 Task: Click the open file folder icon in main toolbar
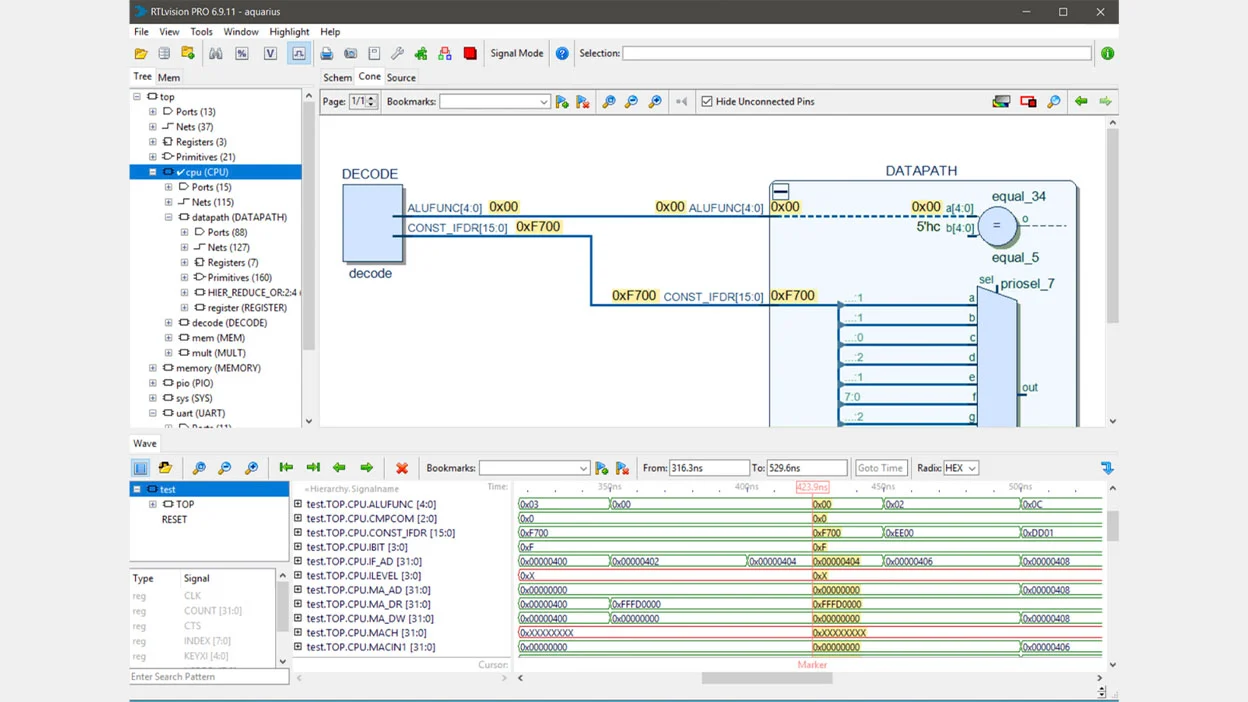141,53
